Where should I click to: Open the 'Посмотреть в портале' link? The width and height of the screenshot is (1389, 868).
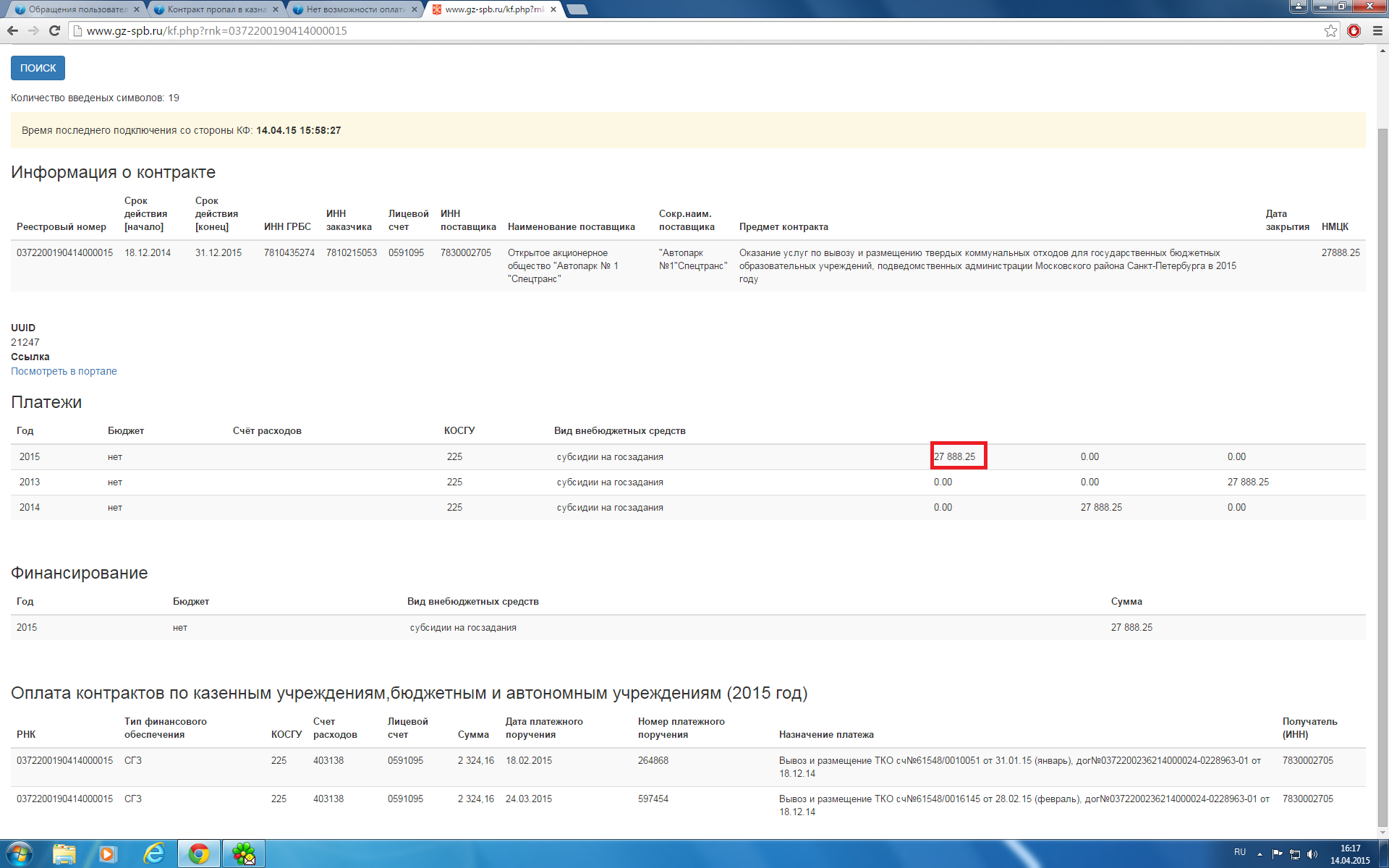pos(64,371)
